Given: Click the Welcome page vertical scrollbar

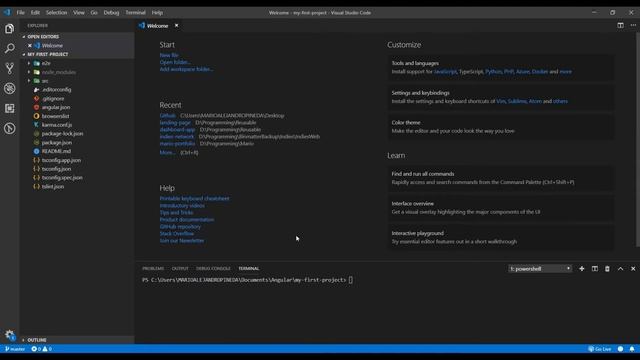Looking at the screenshot, I should (638, 139).
